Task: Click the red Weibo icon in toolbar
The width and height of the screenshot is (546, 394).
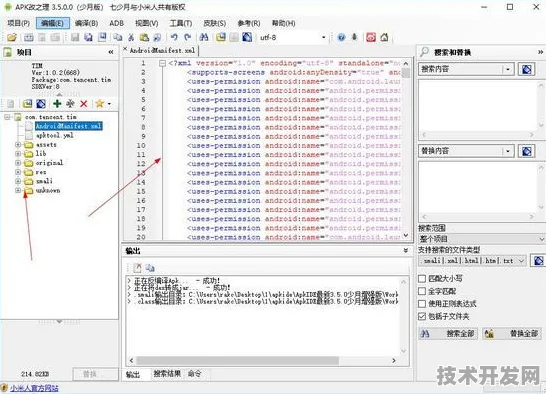Action: (x=371, y=37)
